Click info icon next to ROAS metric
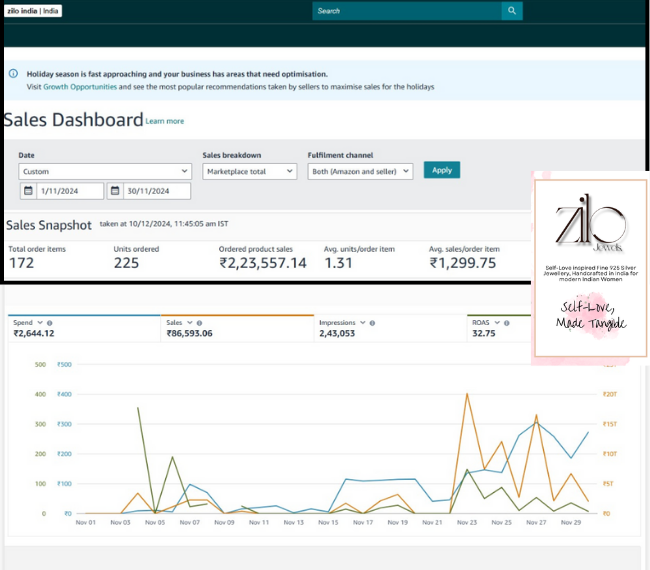650x570 pixels. click(x=504, y=323)
